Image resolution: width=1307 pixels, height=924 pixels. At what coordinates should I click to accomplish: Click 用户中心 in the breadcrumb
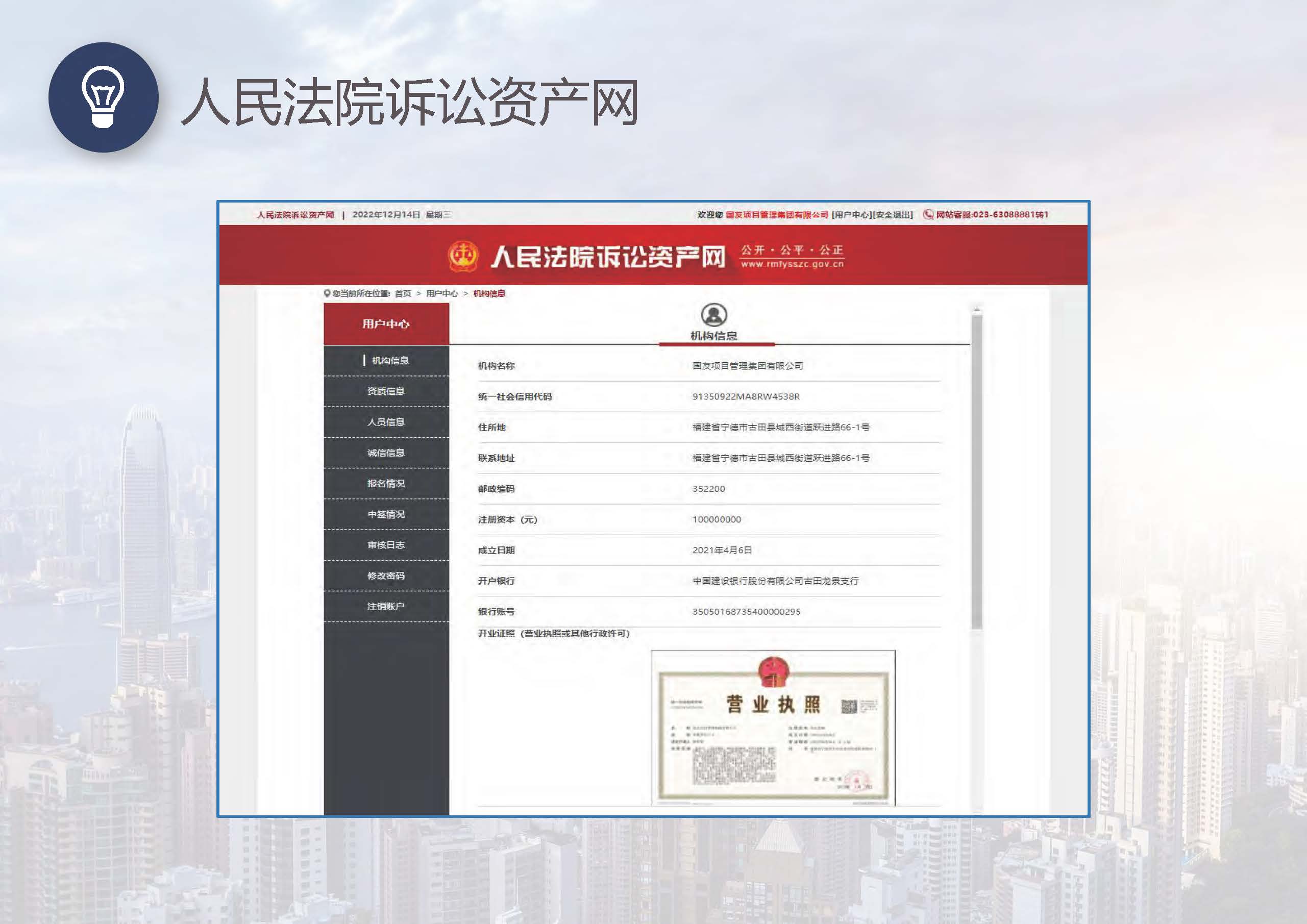pyautogui.click(x=442, y=293)
